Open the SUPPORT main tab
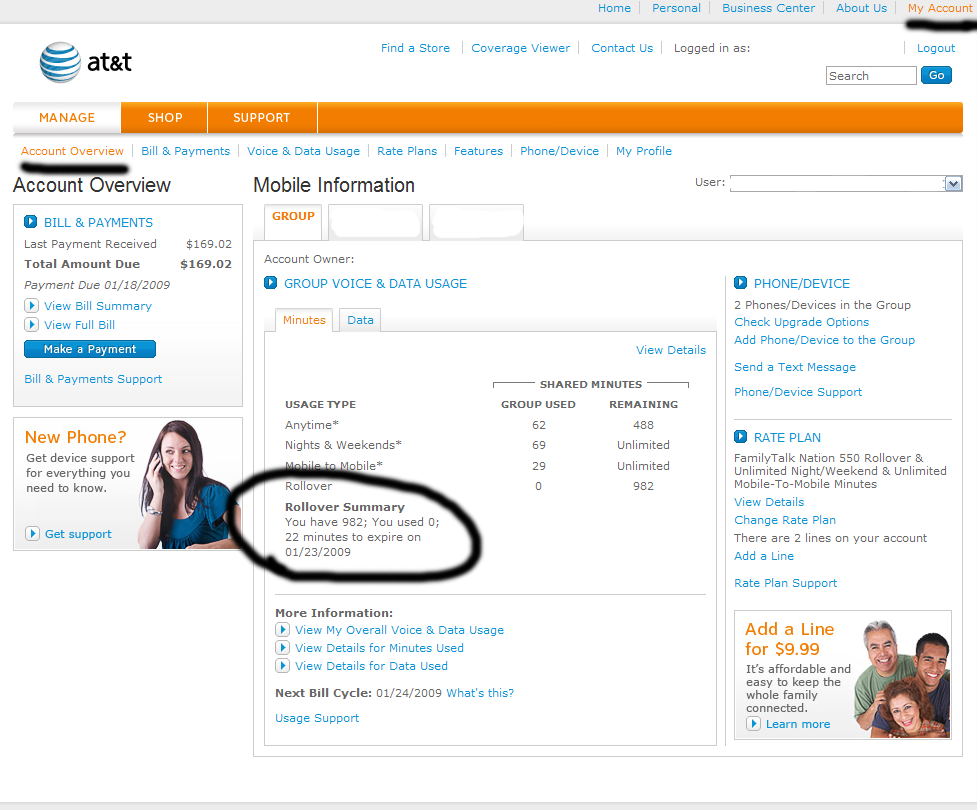 [262, 118]
